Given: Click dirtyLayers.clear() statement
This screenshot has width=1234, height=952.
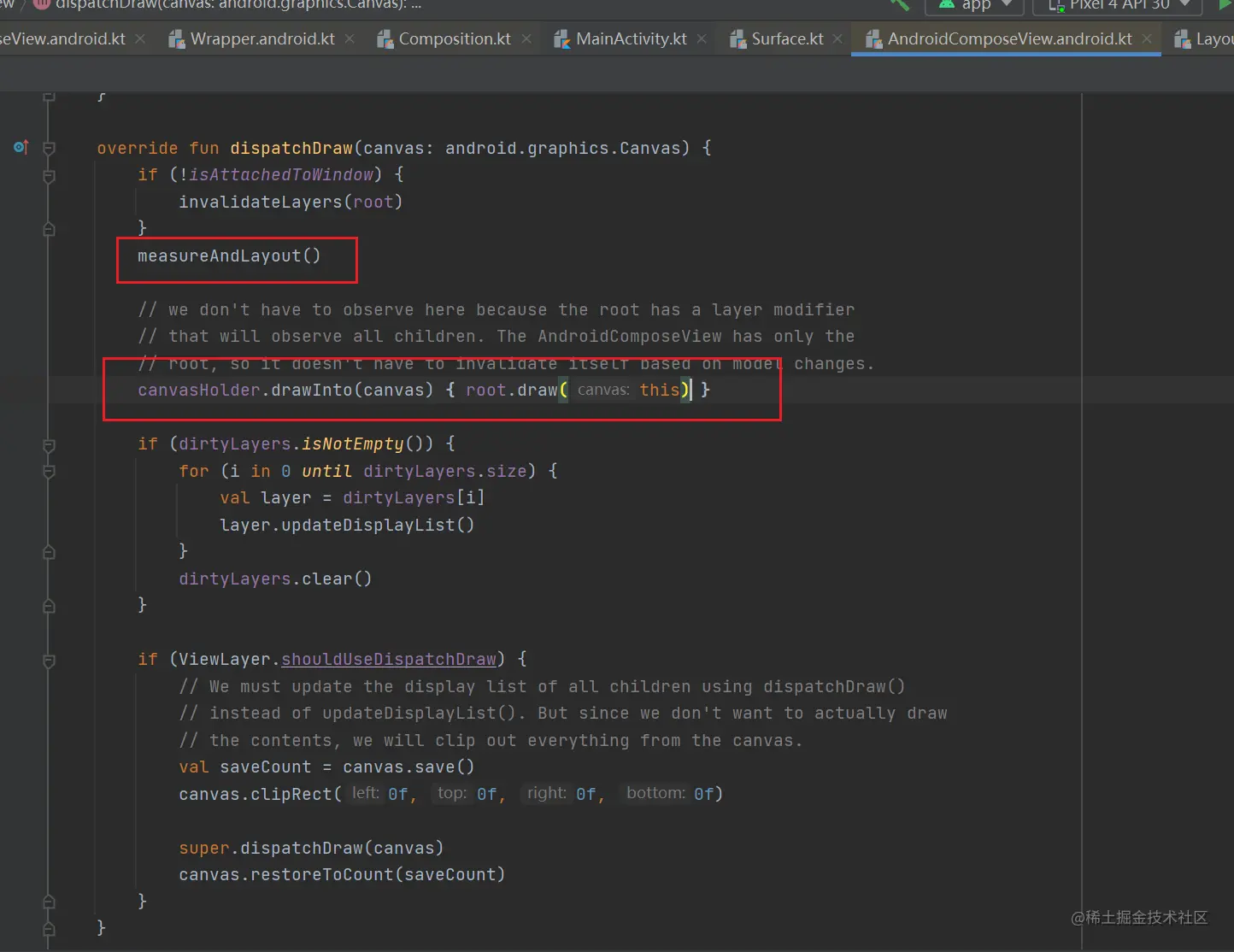Looking at the screenshot, I should (x=275, y=579).
